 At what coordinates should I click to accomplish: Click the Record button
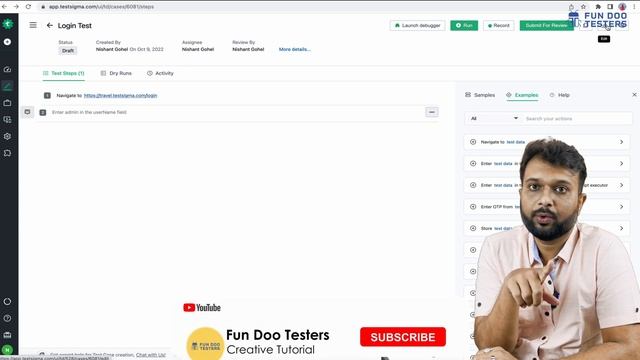click(499, 25)
